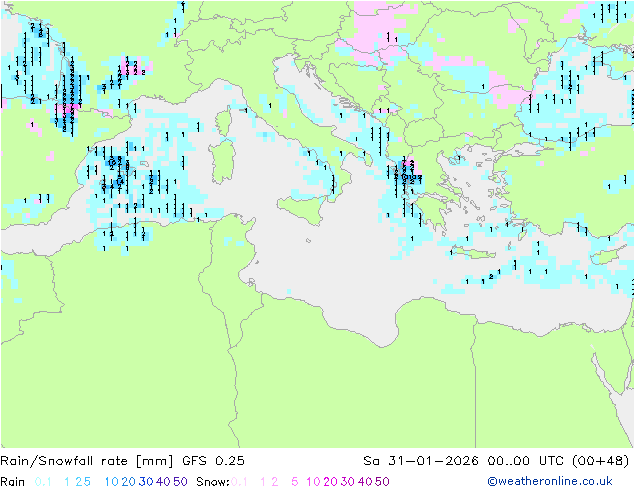Click the island of Cyprus on the map
634x490 pixels.
click(607, 257)
